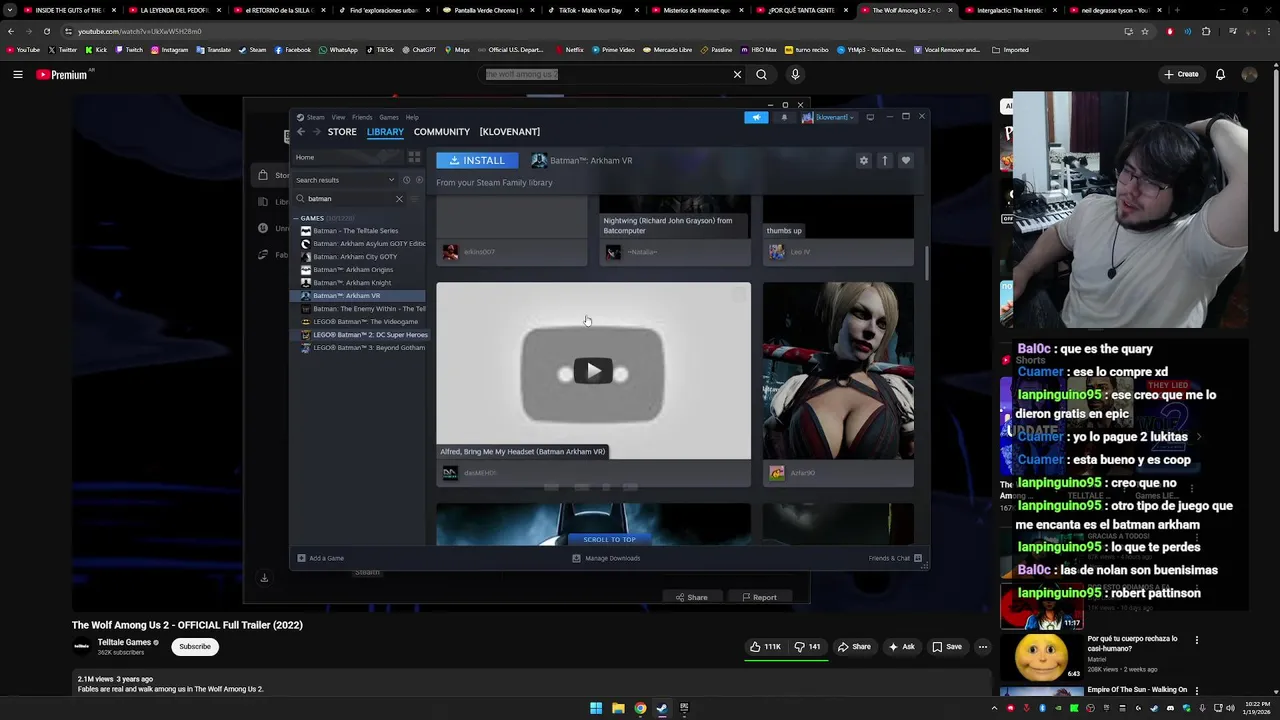This screenshot has height=720, width=1280.
Task: Switch to Steam STORE tab
Action: click(x=342, y=132)
